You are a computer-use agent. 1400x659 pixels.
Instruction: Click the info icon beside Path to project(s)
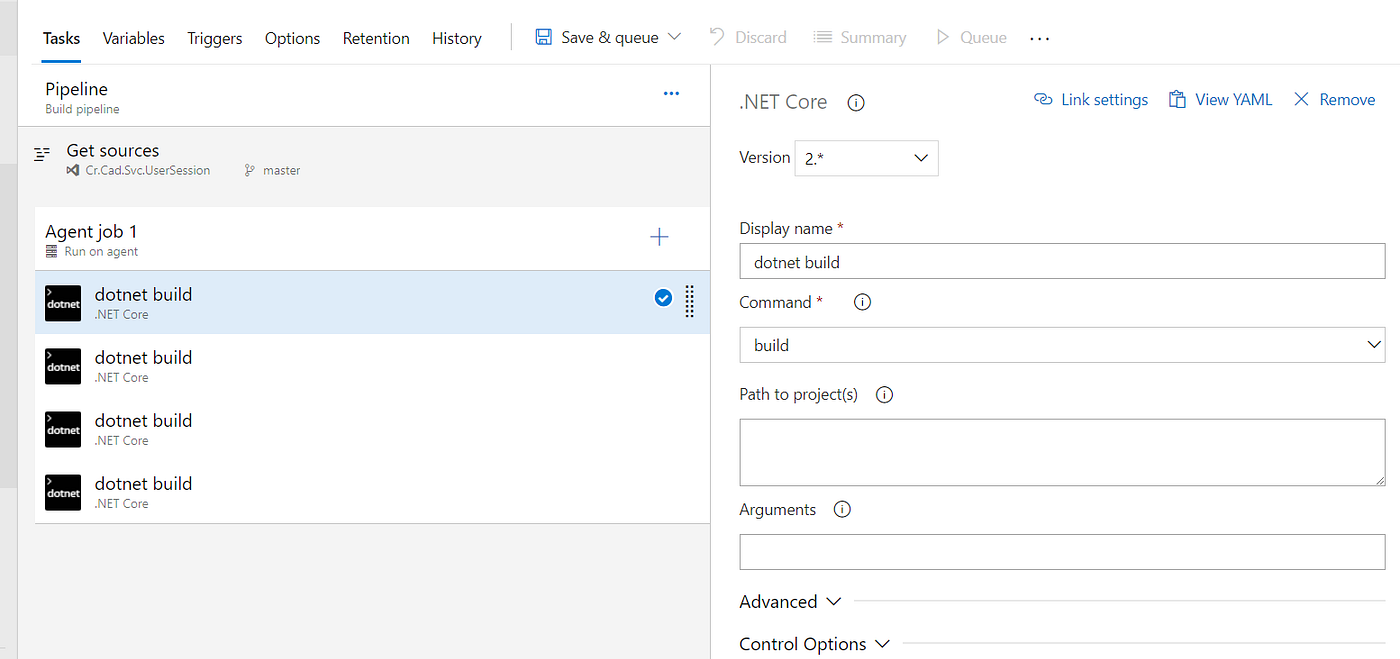click(884, 394)
